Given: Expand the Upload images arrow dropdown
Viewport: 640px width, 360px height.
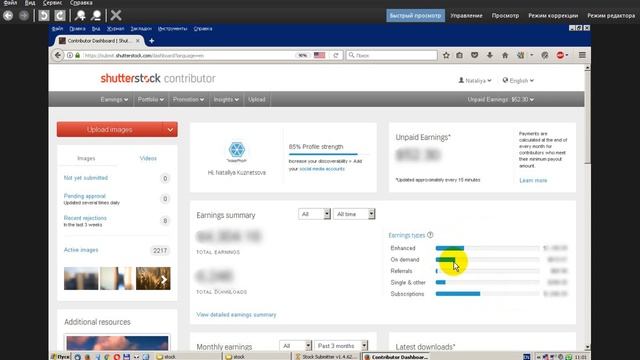Looking at the screenshot, I should [170, 129].
